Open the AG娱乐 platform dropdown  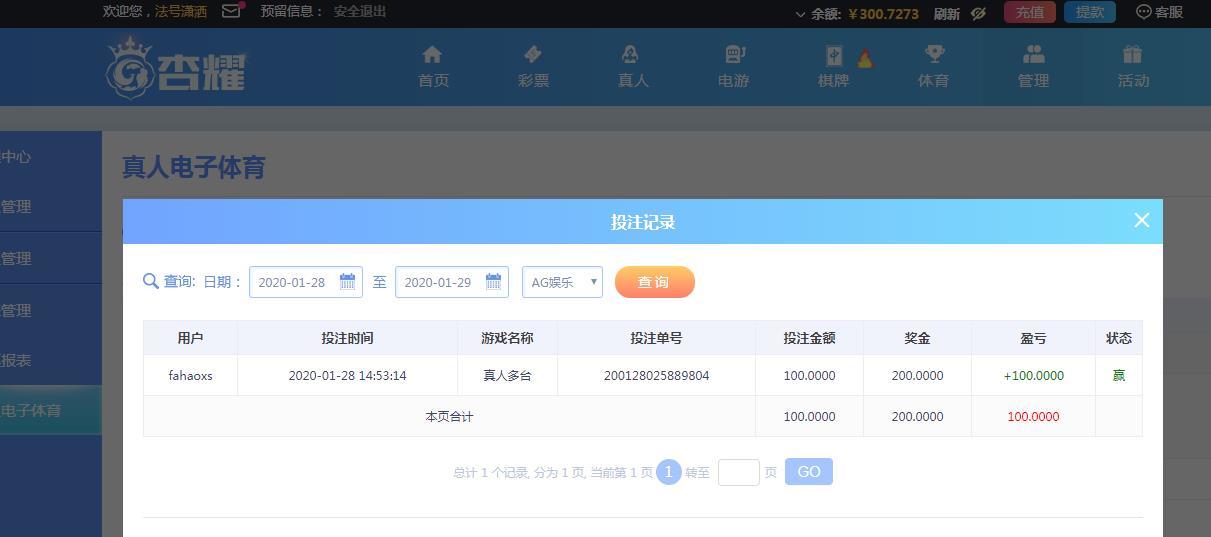point(562,282)
